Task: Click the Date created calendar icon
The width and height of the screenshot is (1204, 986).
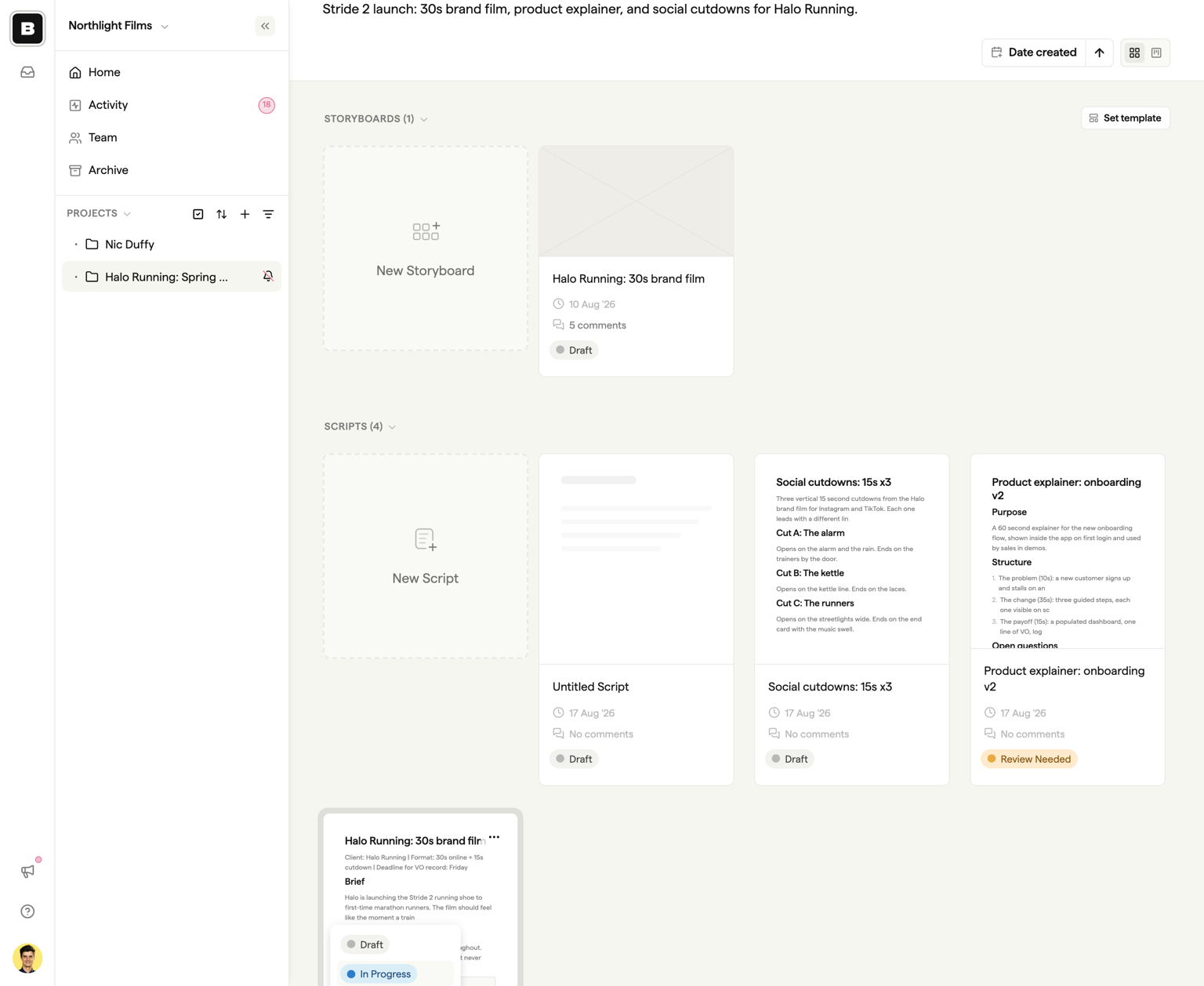Action: [x=997, y=53]
